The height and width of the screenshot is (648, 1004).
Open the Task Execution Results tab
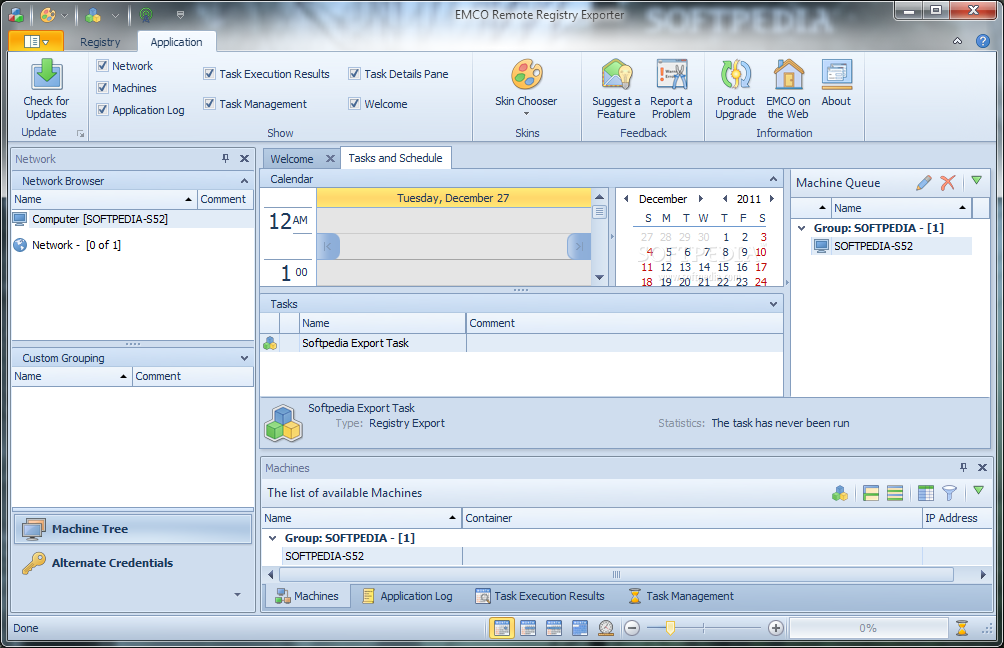tap(540, 596)
